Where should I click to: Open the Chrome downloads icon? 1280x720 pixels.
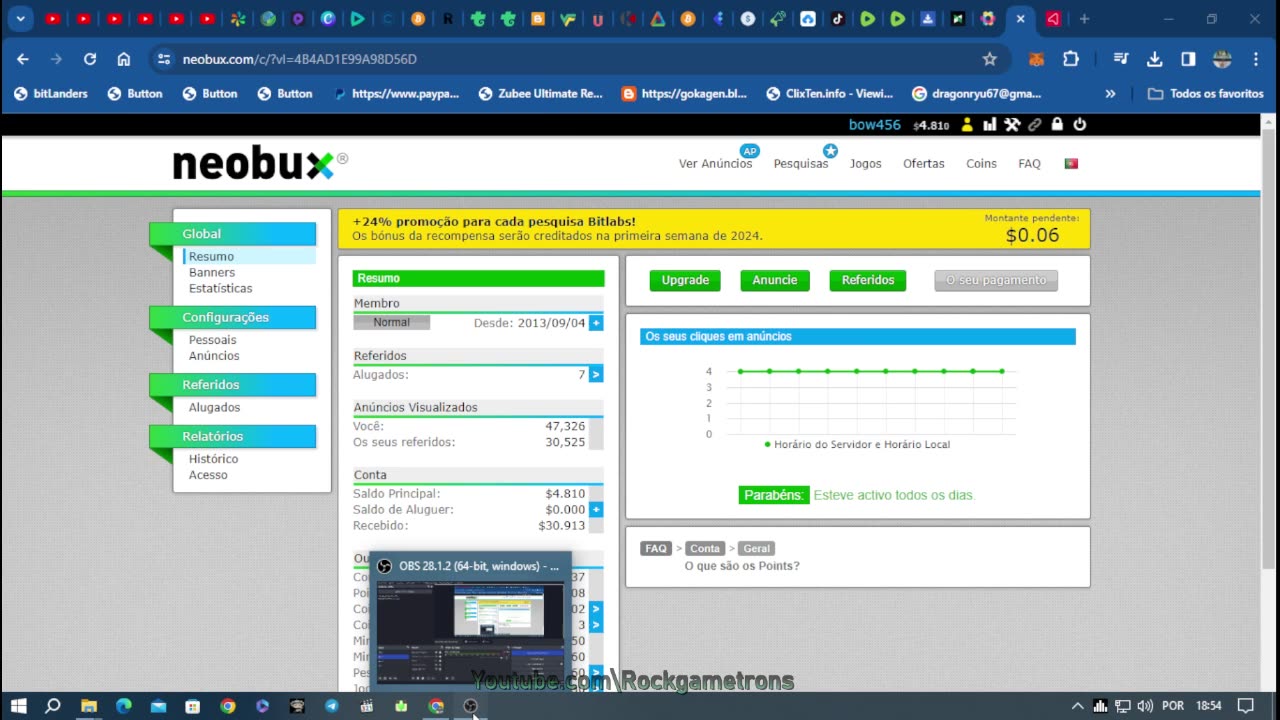[1154, 59]
